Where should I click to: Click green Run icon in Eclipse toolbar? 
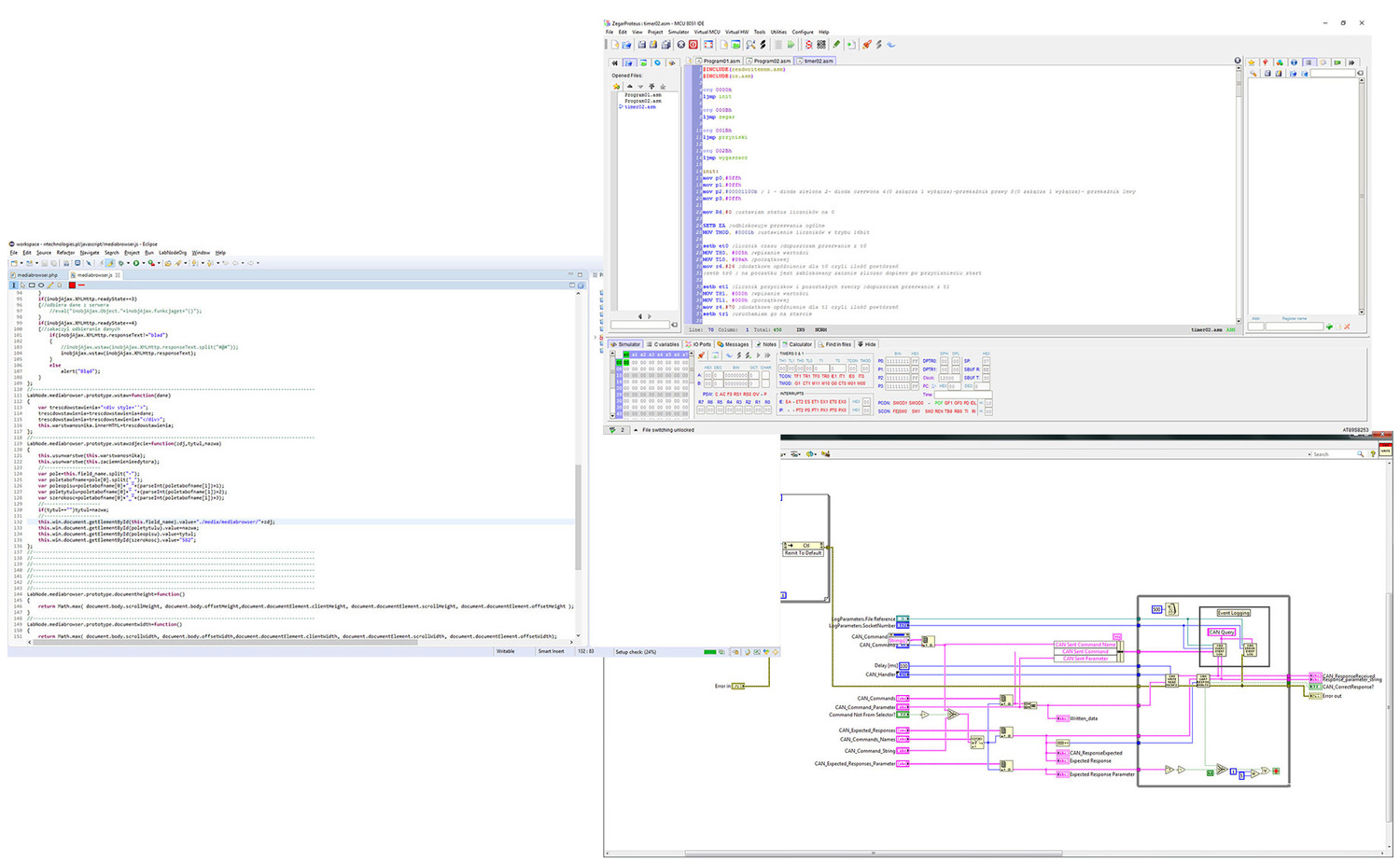pos(136,263)
